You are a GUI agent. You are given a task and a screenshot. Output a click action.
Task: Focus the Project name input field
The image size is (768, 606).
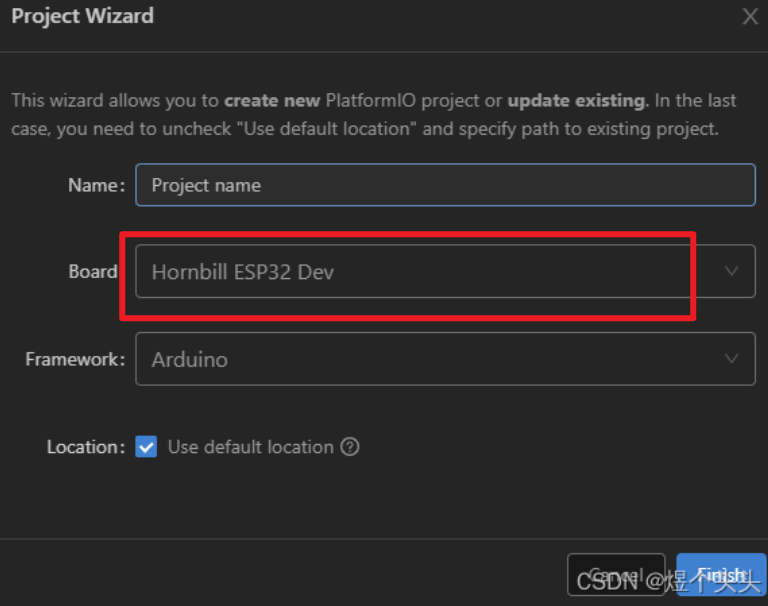tap(445, 185)
